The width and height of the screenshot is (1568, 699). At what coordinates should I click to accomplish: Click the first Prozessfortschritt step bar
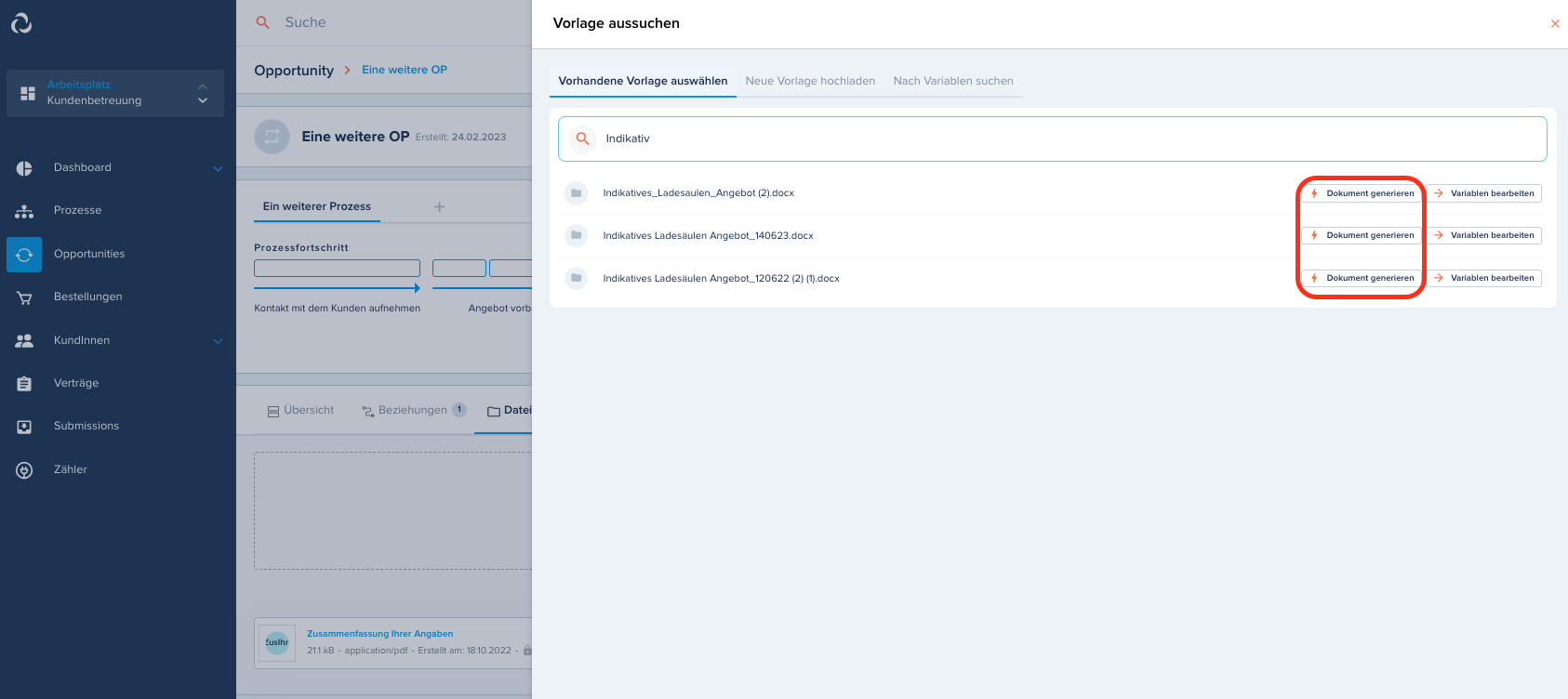[x=337, y=269]
